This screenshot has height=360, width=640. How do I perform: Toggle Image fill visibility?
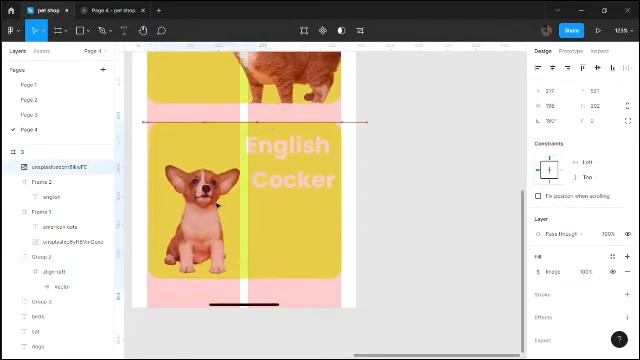[612, 272]
